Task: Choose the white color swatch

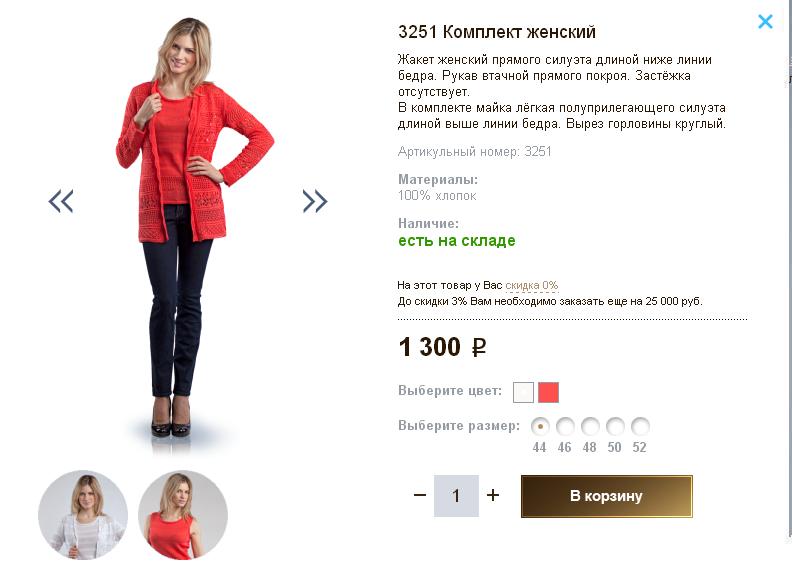Action: tap(523, 391)
